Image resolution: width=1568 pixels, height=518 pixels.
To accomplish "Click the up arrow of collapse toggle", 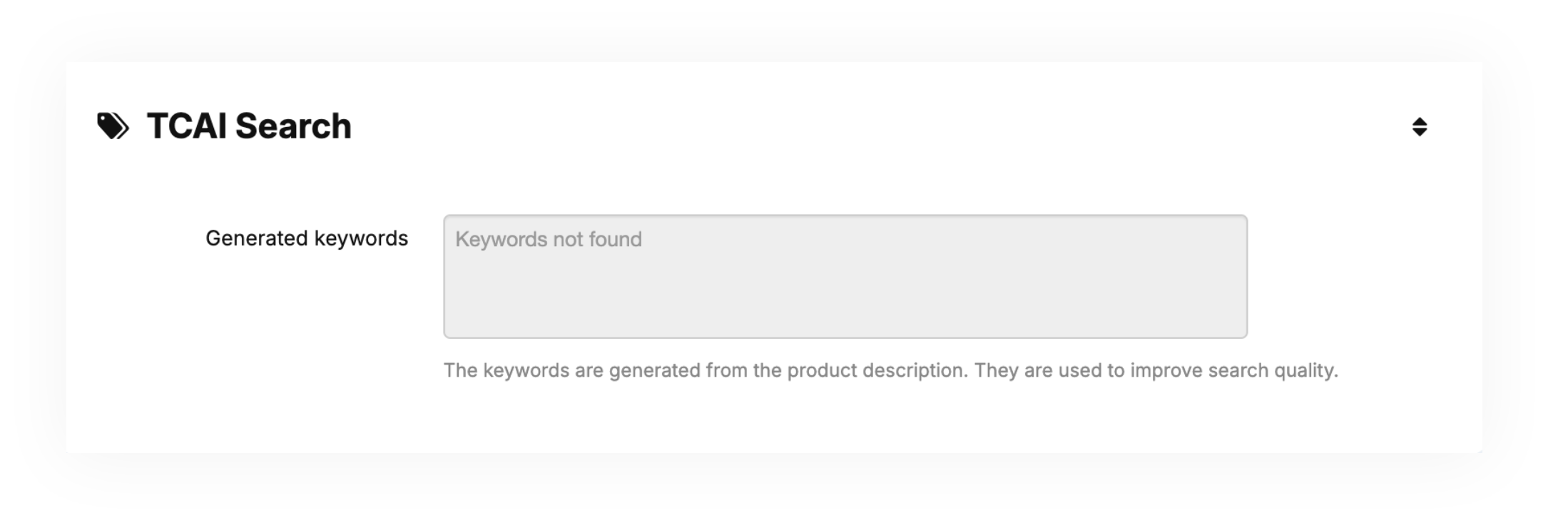I will (1419, 121).
